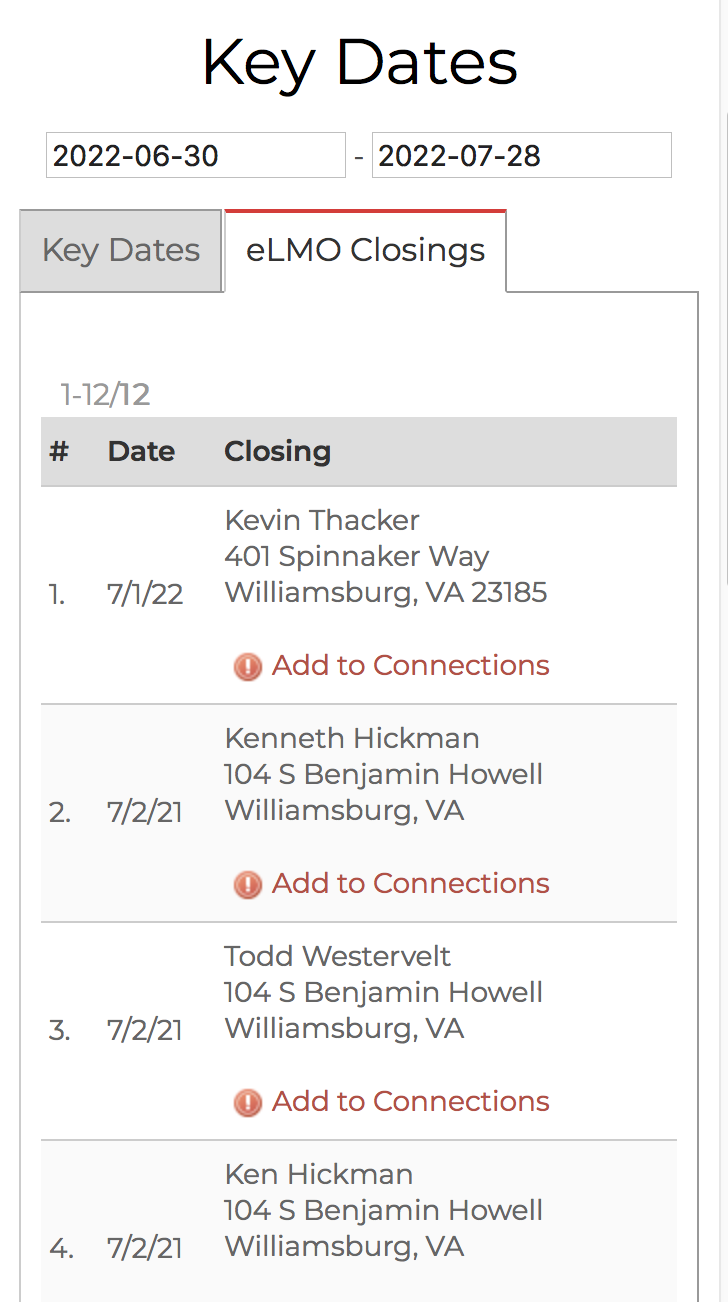Add Kevin Thacker to Connections
The height and width of the screenshot is (1302, 728).
(x=410, y=666)
